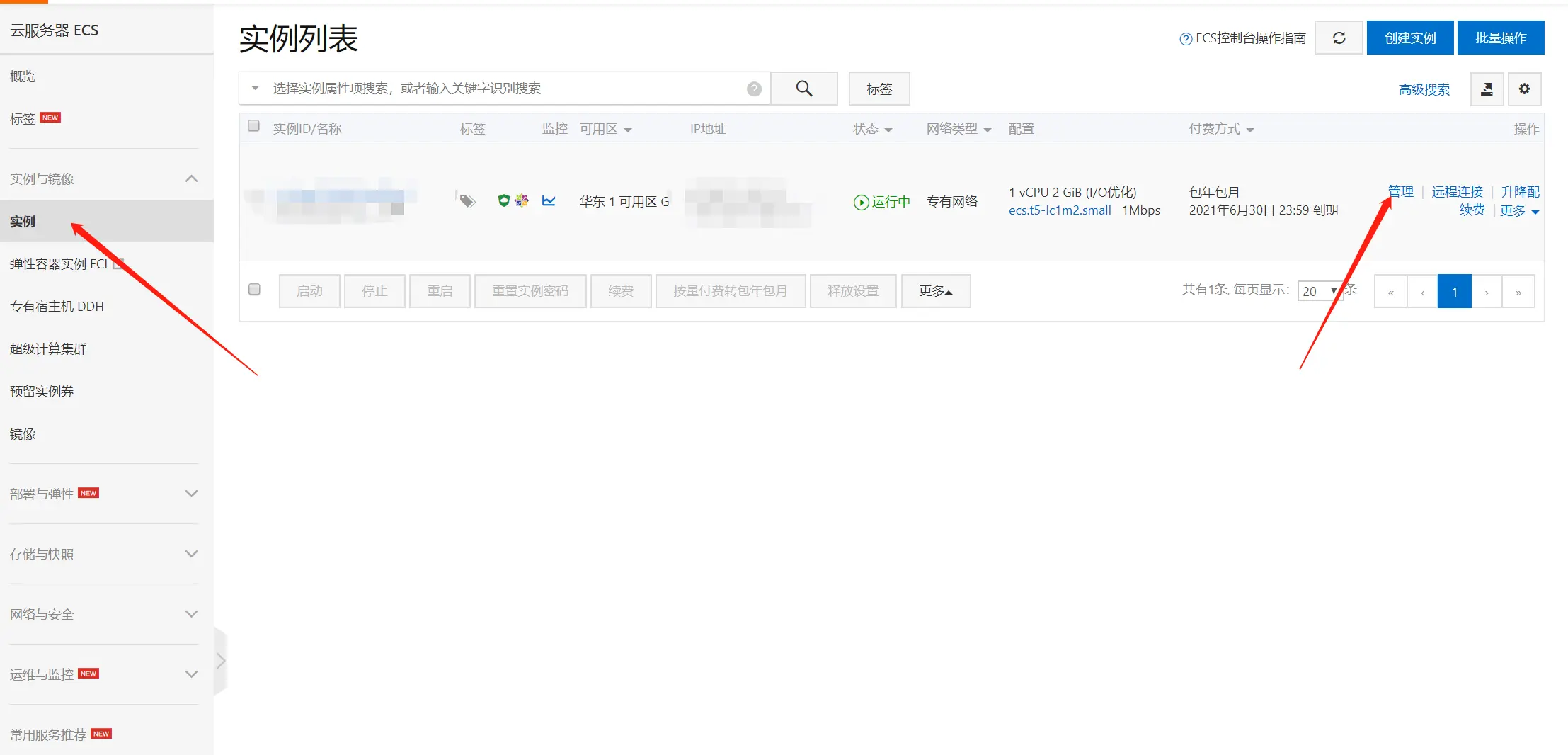Open 预留实例券 in sidebar

click(42, 391)
